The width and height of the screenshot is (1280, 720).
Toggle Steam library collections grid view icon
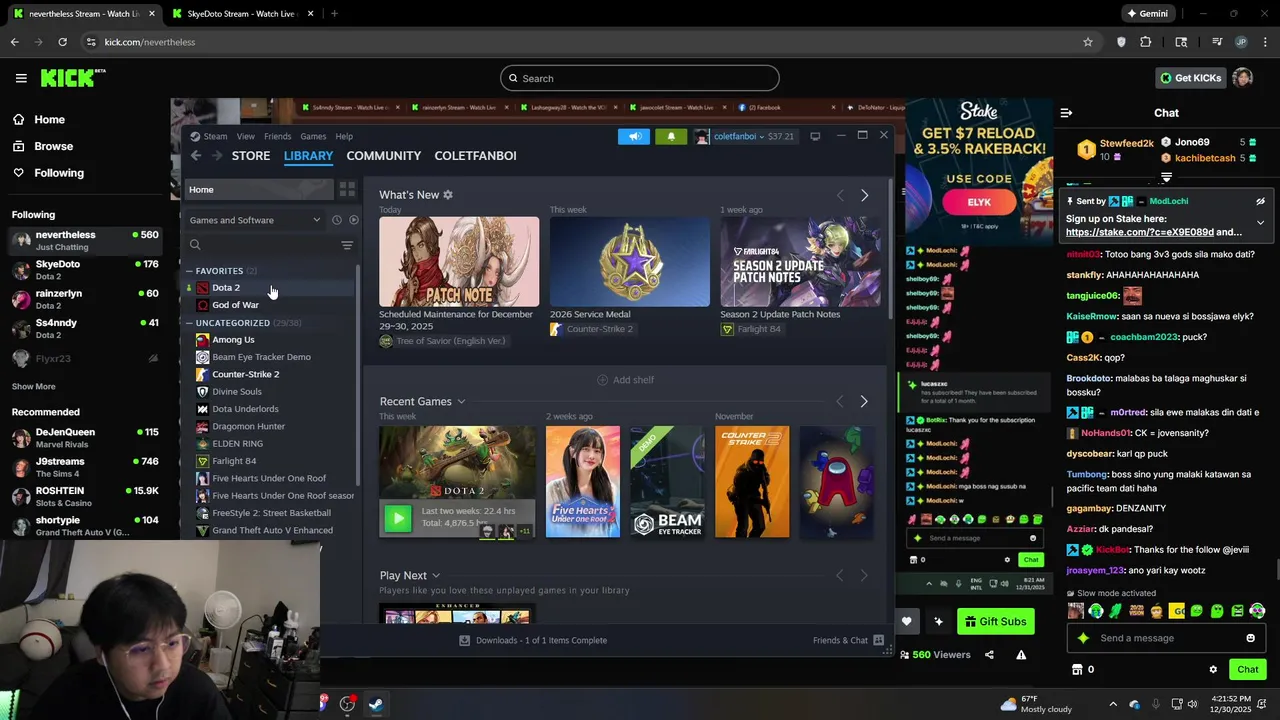[x=347, y=189]
